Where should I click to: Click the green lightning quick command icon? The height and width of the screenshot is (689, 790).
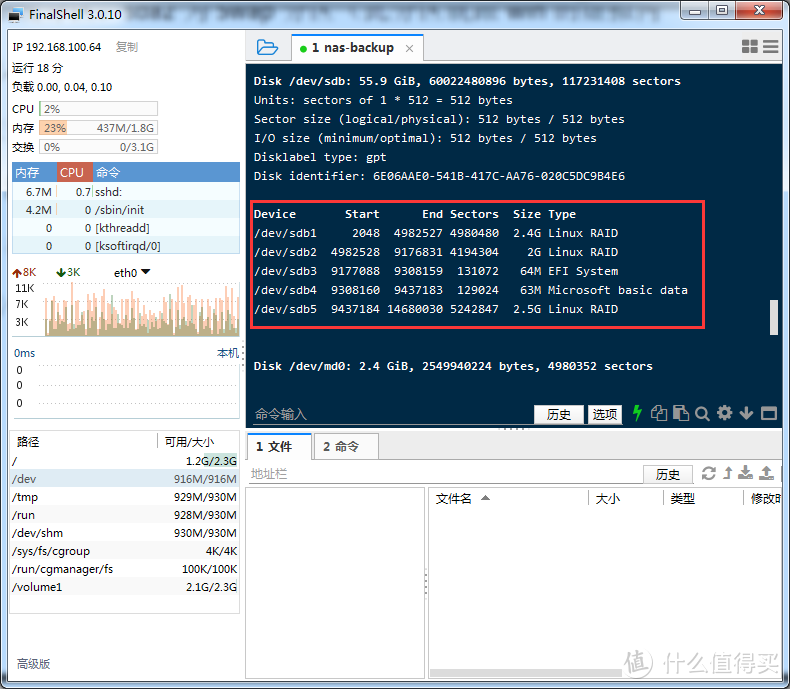(637, 413)
